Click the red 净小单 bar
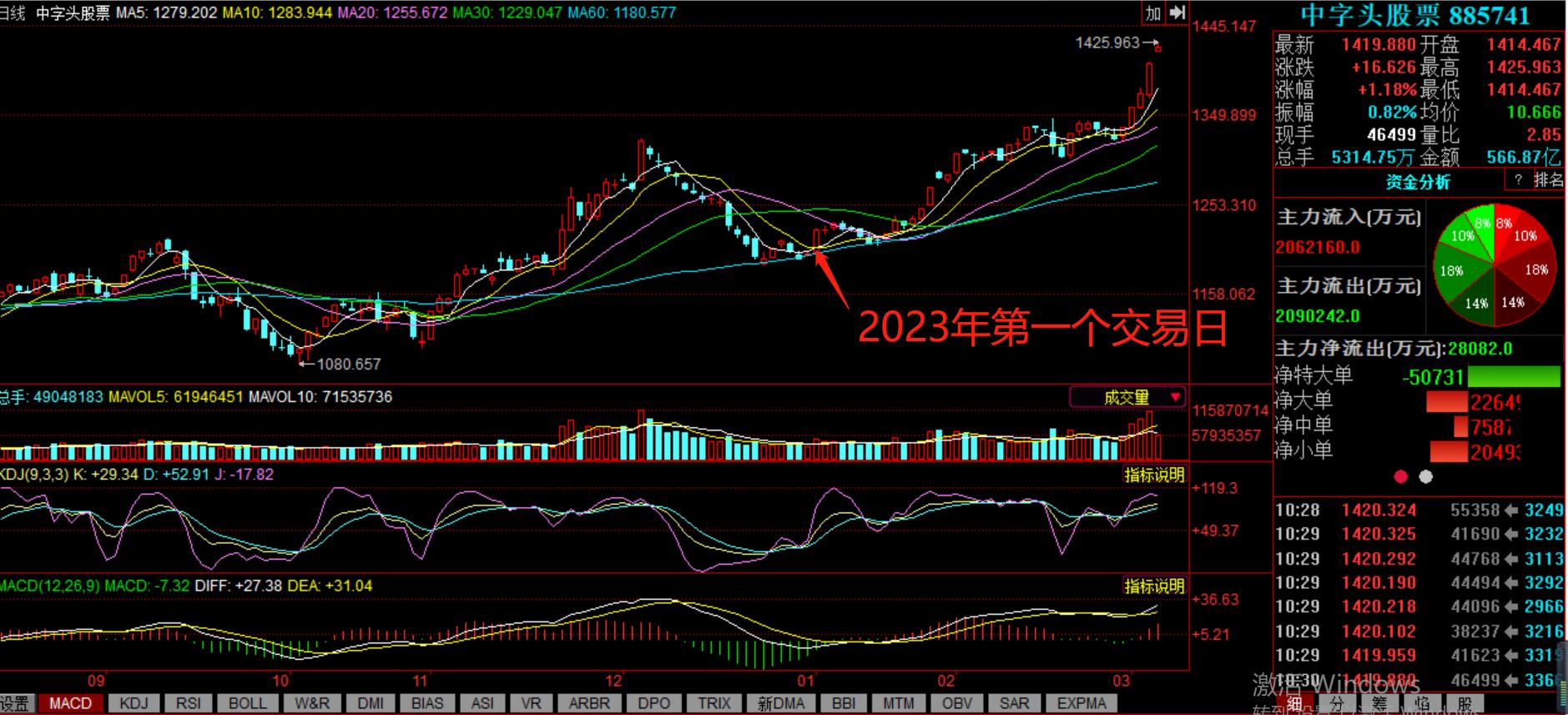1568x715 pixels. pos(1449,451)
